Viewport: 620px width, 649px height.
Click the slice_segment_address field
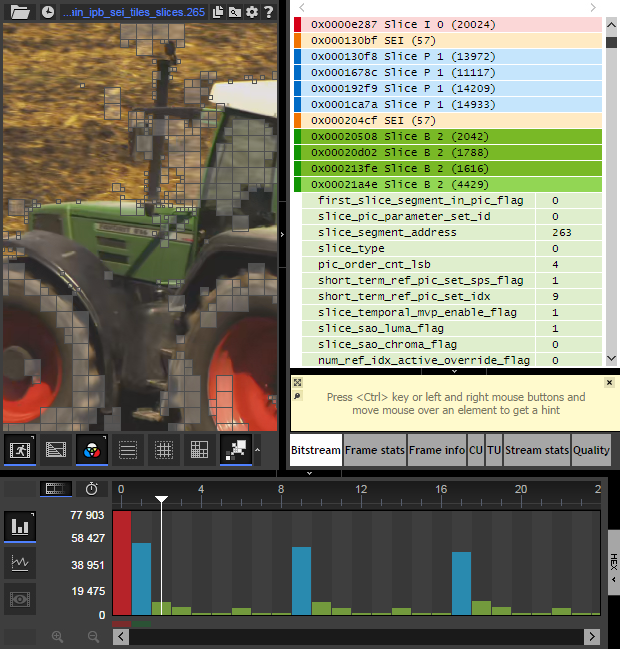(452, 232)
